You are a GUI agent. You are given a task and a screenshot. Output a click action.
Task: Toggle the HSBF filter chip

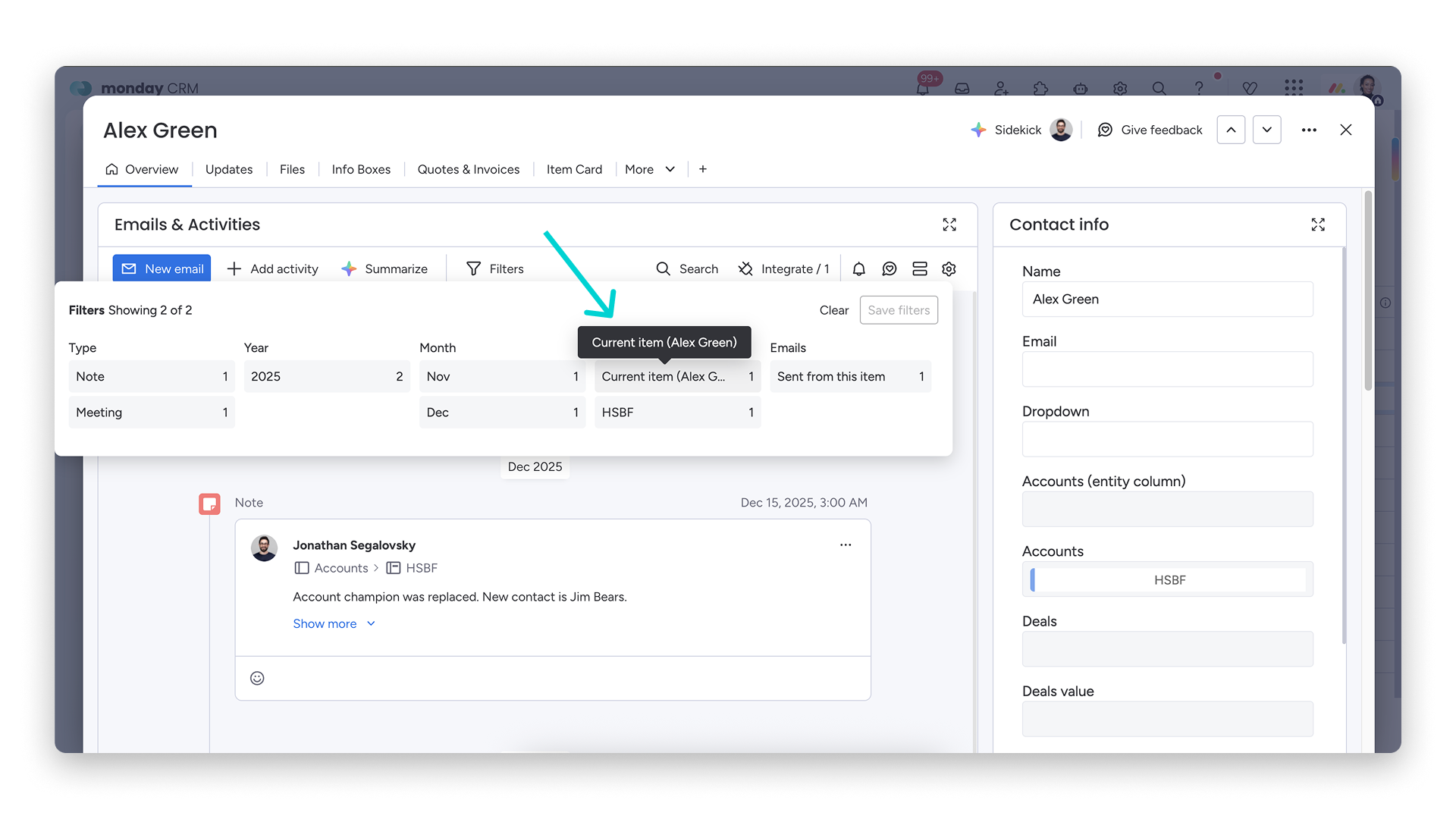[x=677, y=412]
